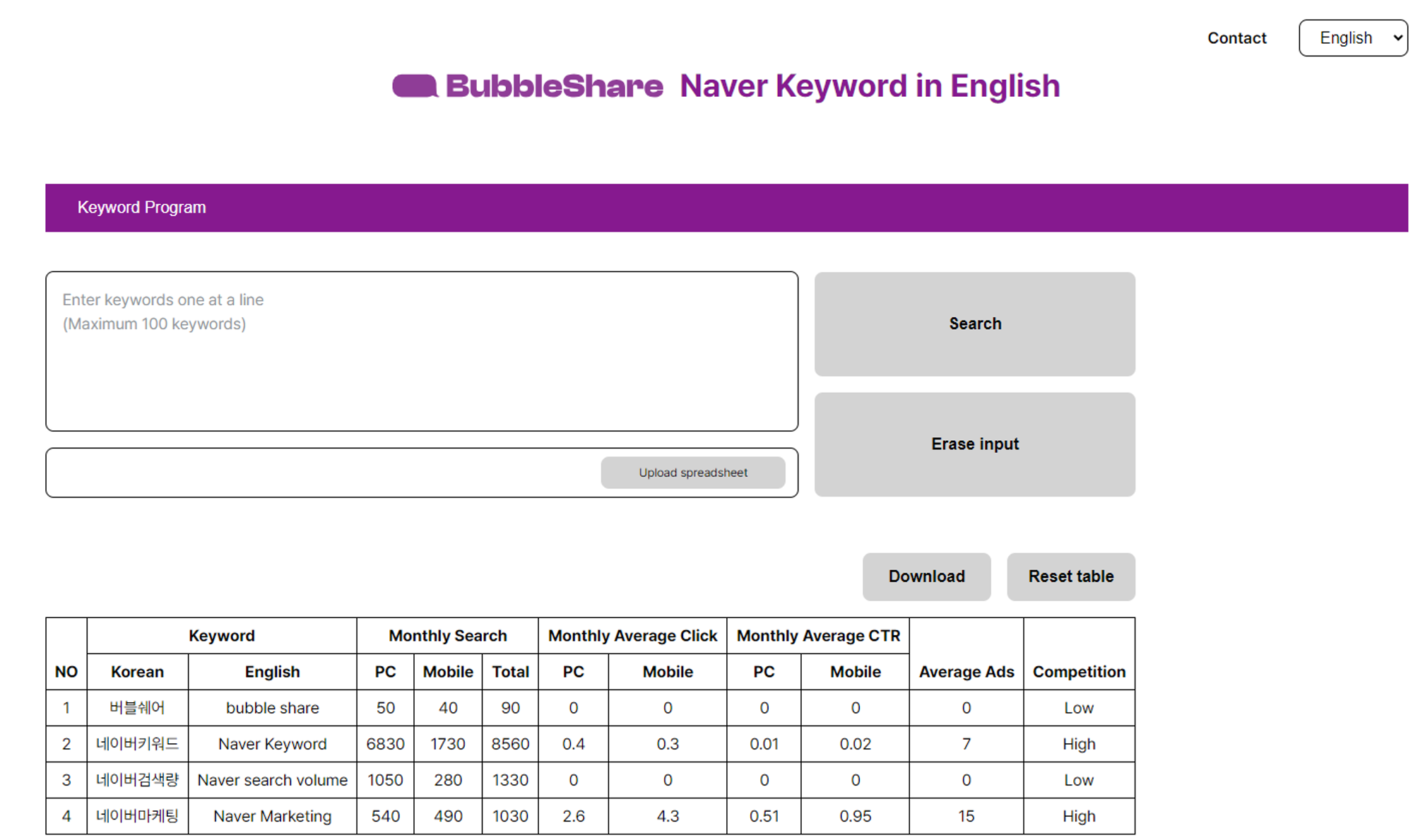
Task: Click the 8560 total search value
Action: tap(510, 744)
